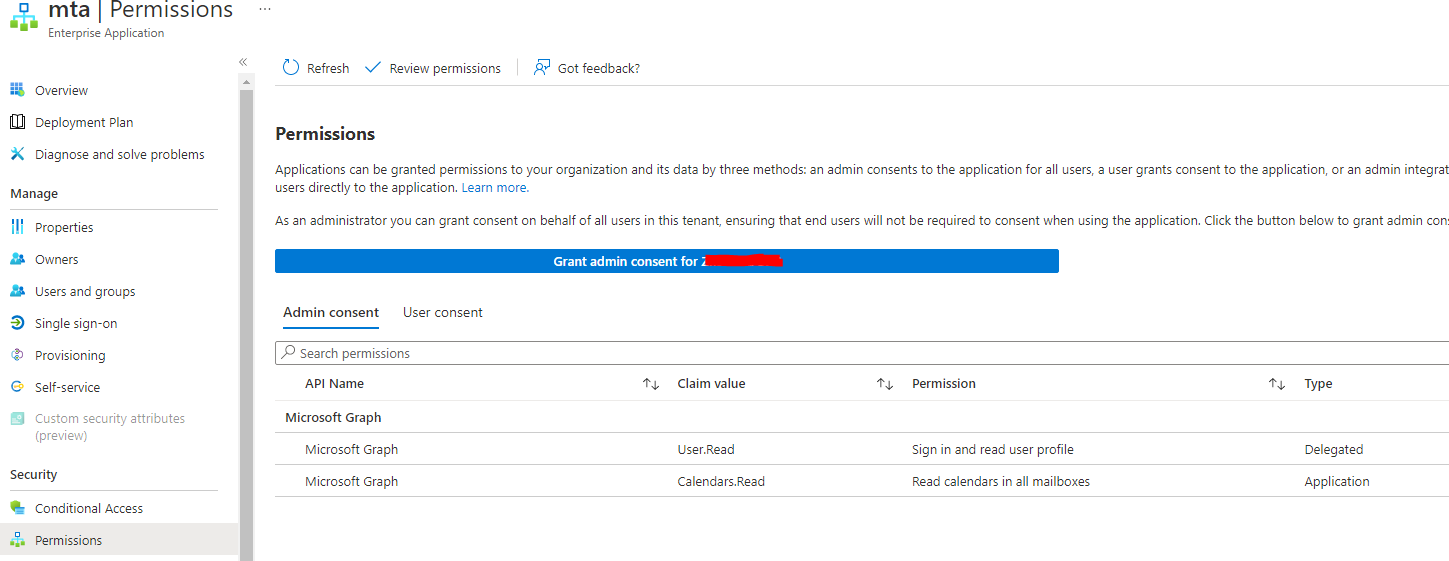Click 'Sign in and read user profile'

tap(992, 449)
